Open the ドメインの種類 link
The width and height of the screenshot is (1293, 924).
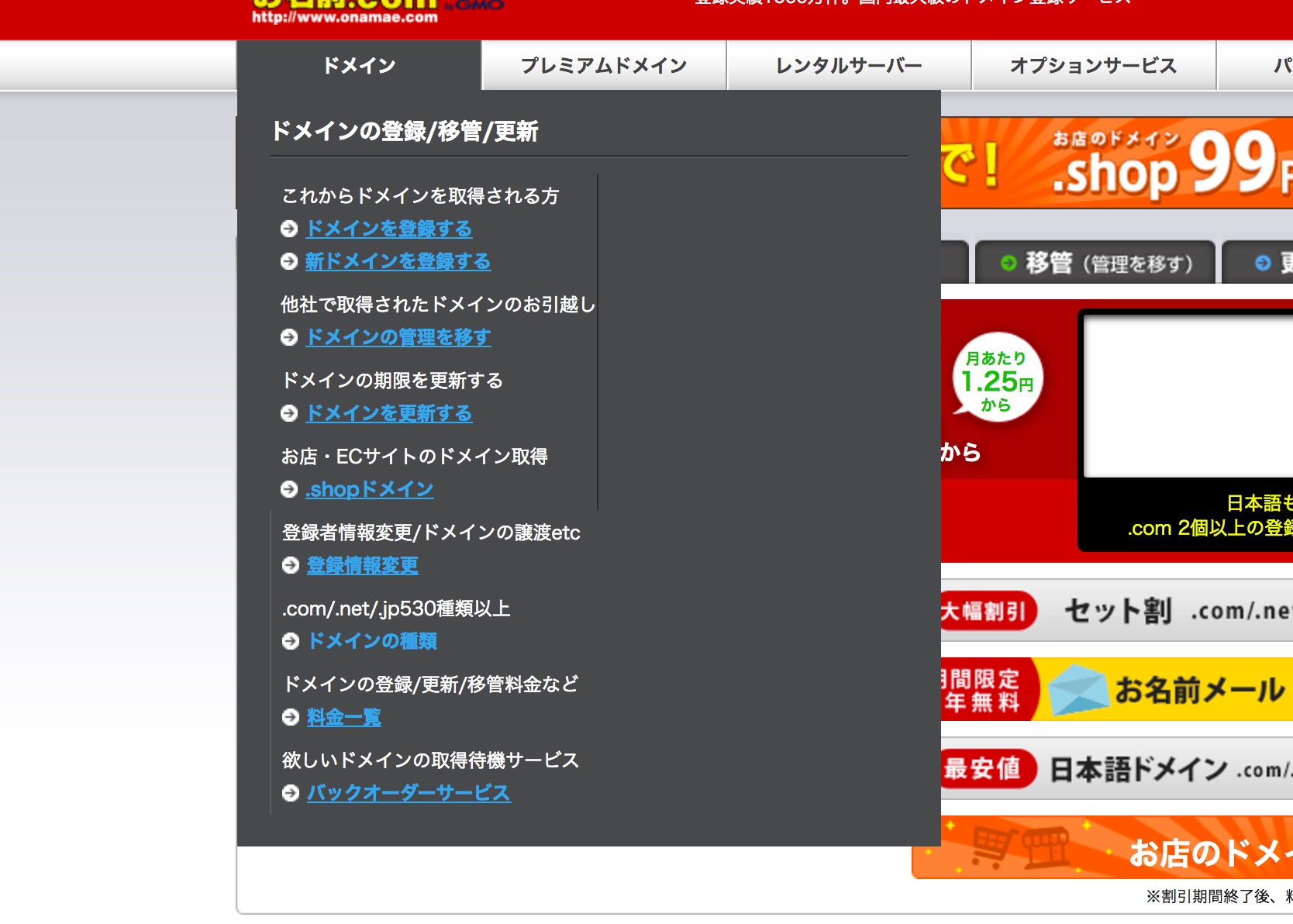pos(373,641)
